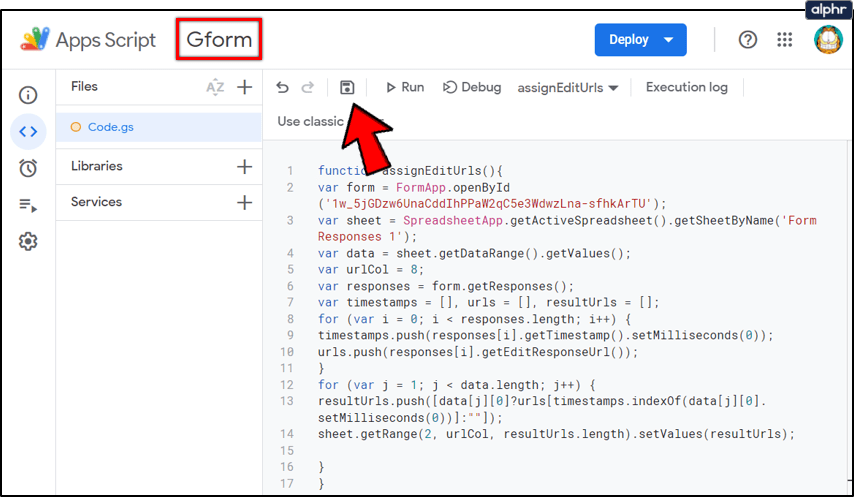Screen dimensions: 854x497
Task: Click the Files panel heading
Action: click(x=84, y=86)
